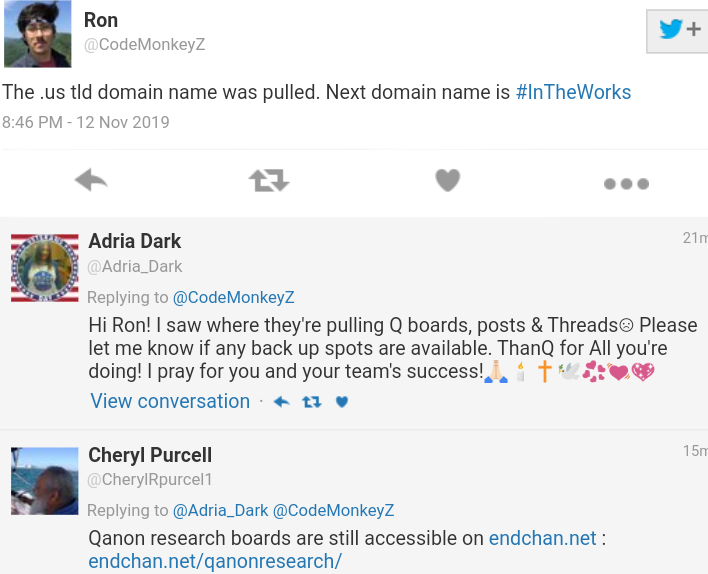Click the Cheryl Purcell display name

click(x=150, y=455)
